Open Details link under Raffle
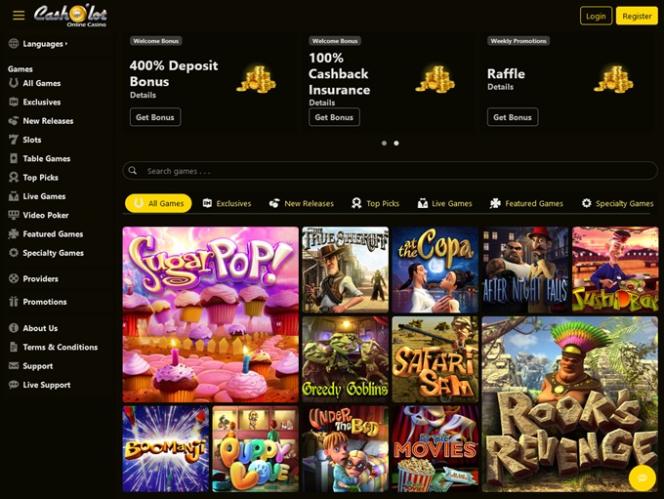Image resolution: width=664 pixels, height=499 pixels. (500, 87)
